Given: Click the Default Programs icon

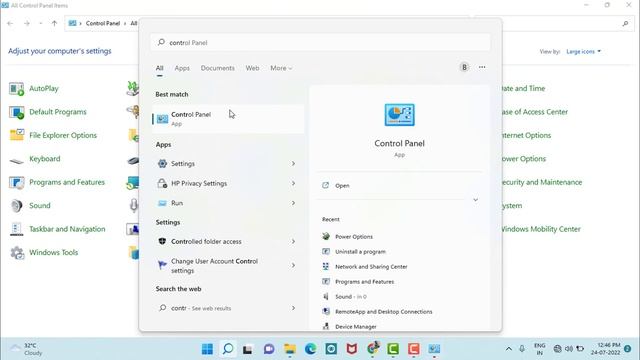Looking at the screenshot, I should pos(17,112).
